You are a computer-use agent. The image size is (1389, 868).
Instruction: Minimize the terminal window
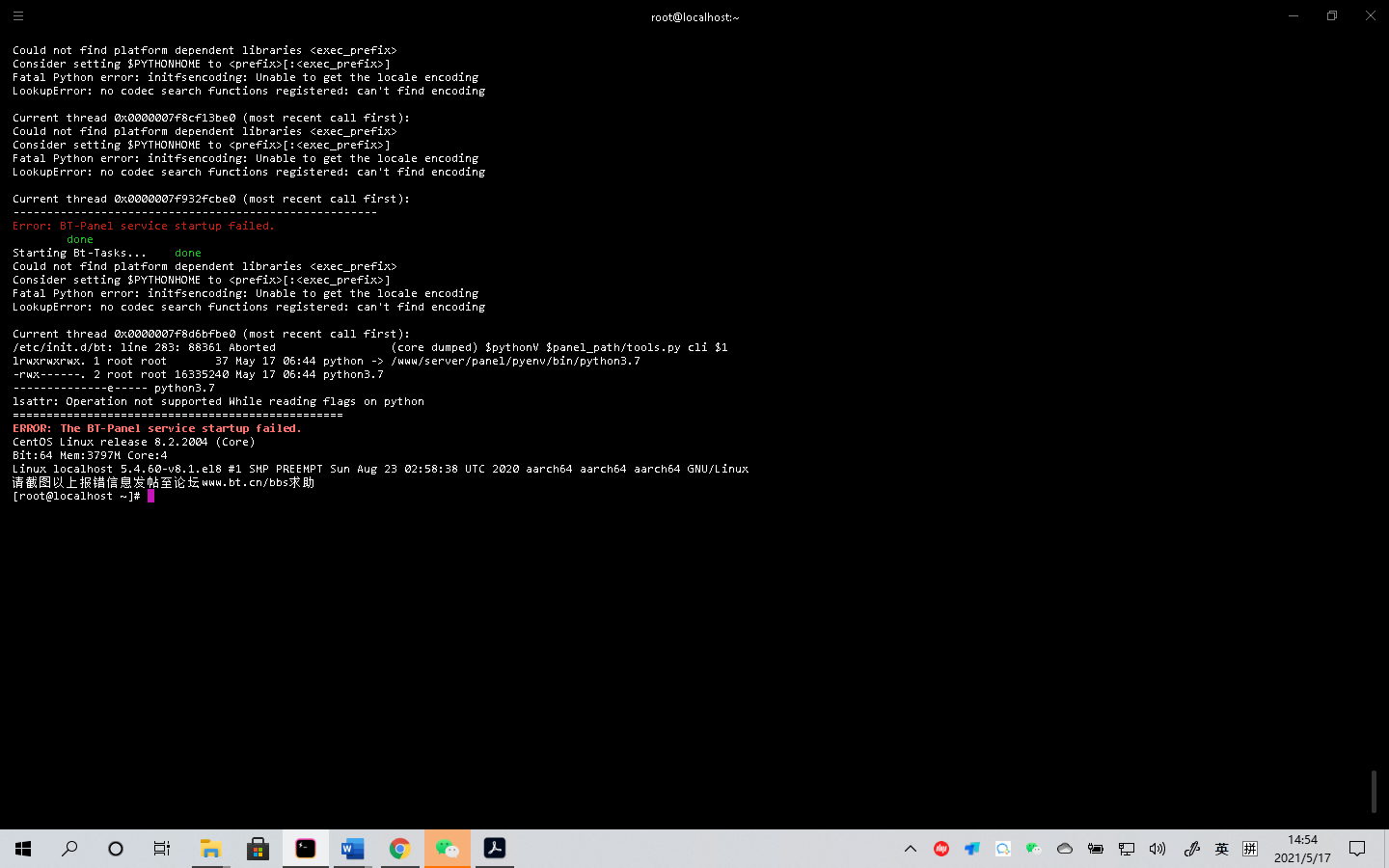(x=1294, y=15)
